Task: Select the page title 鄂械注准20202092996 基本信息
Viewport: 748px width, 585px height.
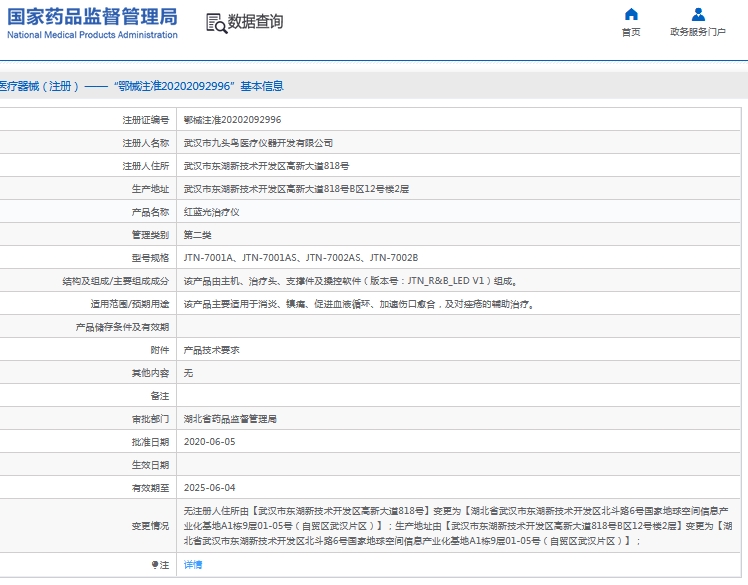Action: point(201,86)
